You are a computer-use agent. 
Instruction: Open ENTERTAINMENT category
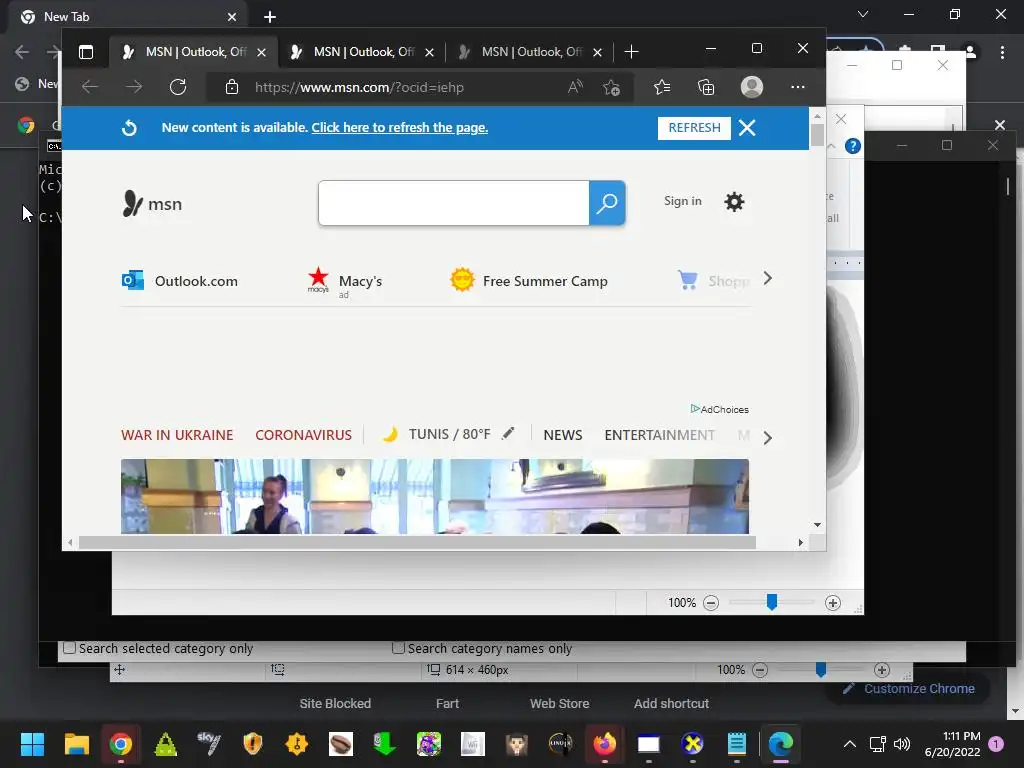point(660,435)
